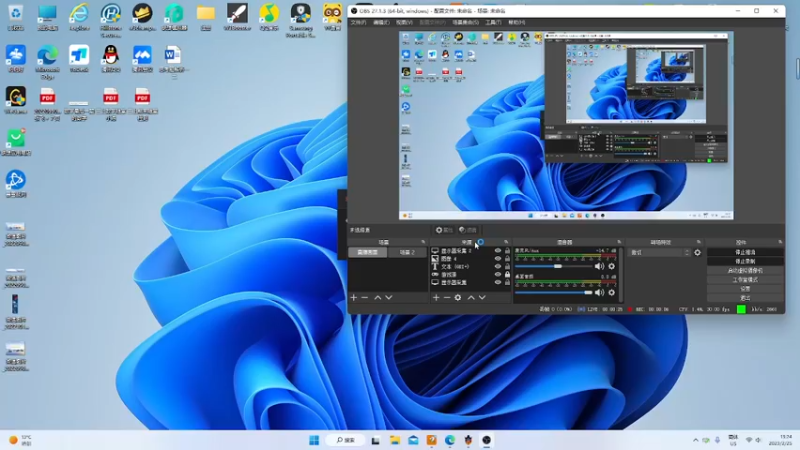Select the QQ Music desktop icon
The height and width of the screenshot is (450, 800).
click(269, 17)
